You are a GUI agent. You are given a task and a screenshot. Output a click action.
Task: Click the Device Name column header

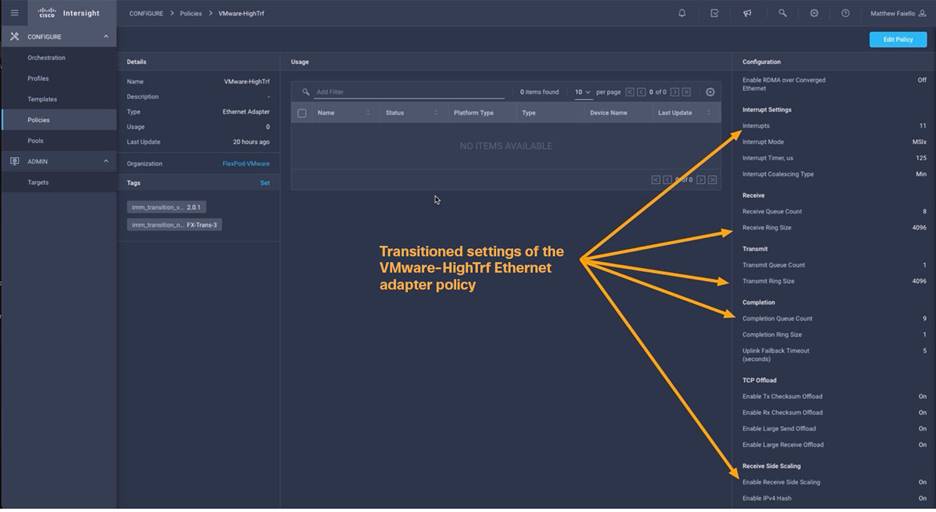coord(608,113)
